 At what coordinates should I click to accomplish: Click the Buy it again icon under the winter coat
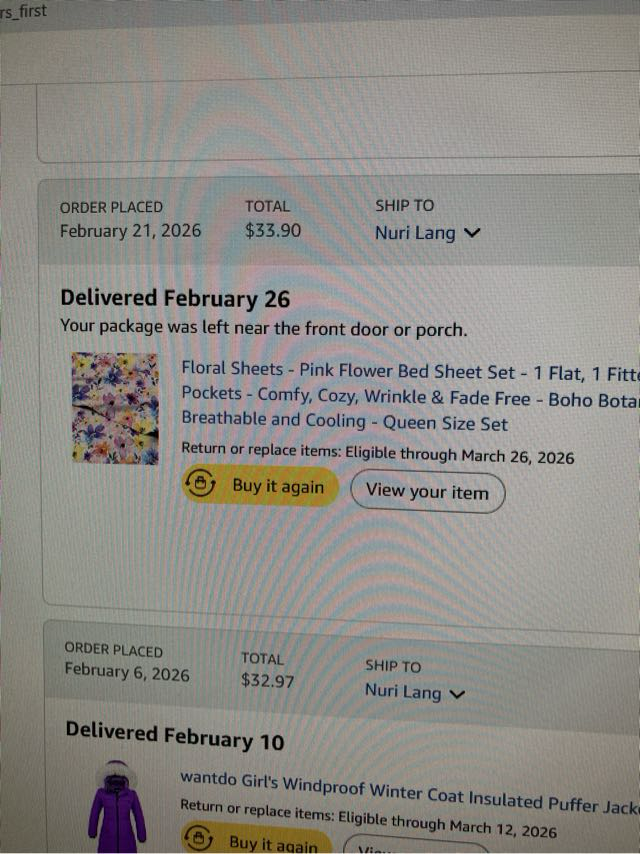200,839
